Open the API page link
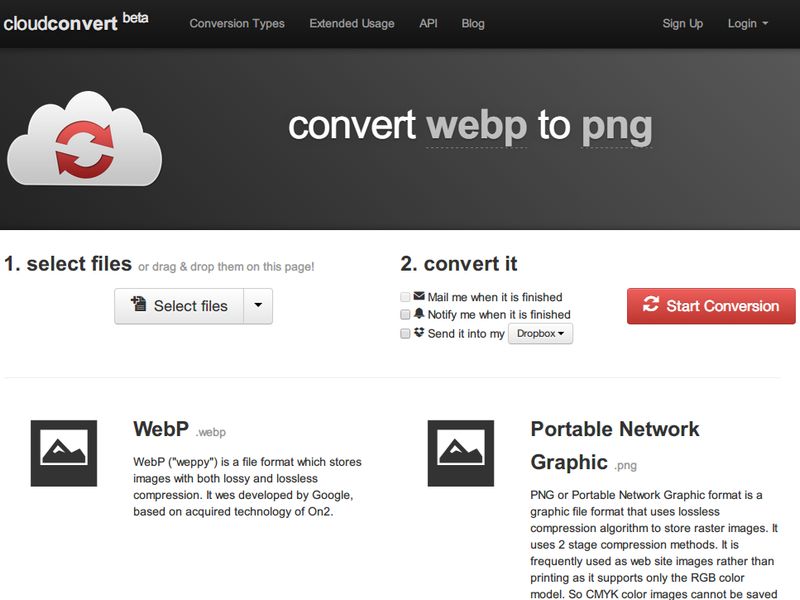 tap(429, 23)
